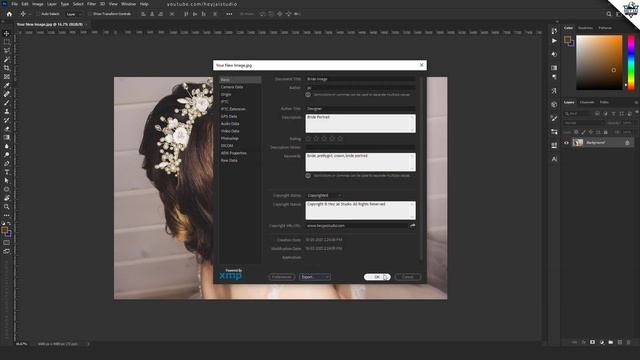Select GPS Data in the dialog sidebar
This screenshot has width=640, height=360.
tap(229, 116)
